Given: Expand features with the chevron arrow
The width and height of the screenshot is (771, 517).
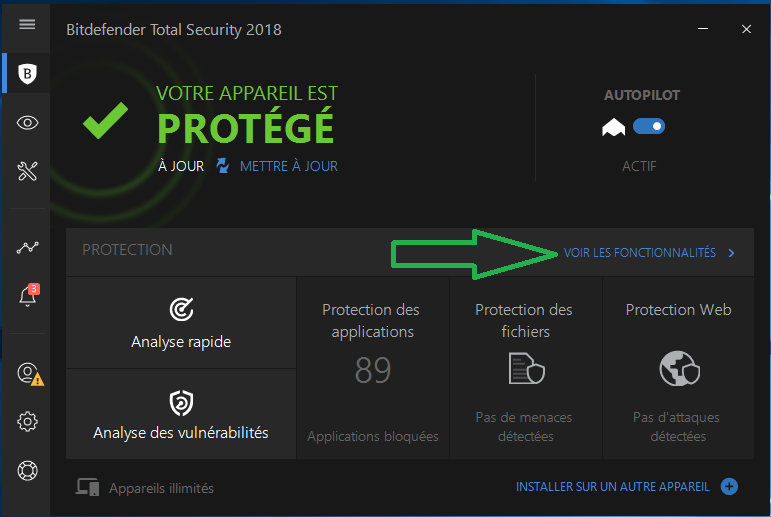Looking at the screenshot, I should tap(732, 253).
